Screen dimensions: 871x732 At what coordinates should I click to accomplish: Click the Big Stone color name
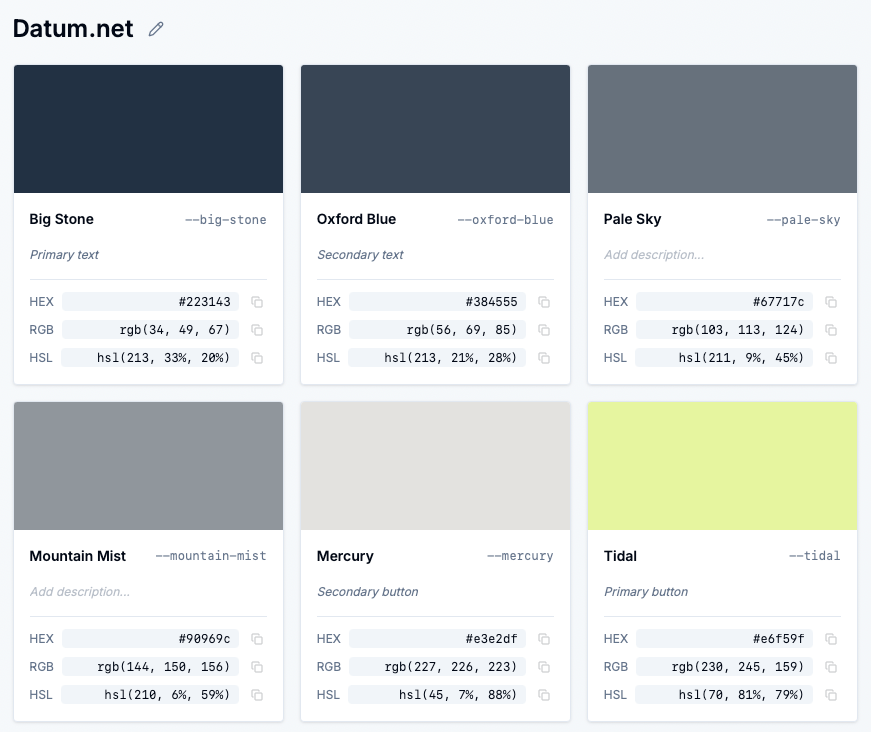pyautogui.click(x=62, y=219)
